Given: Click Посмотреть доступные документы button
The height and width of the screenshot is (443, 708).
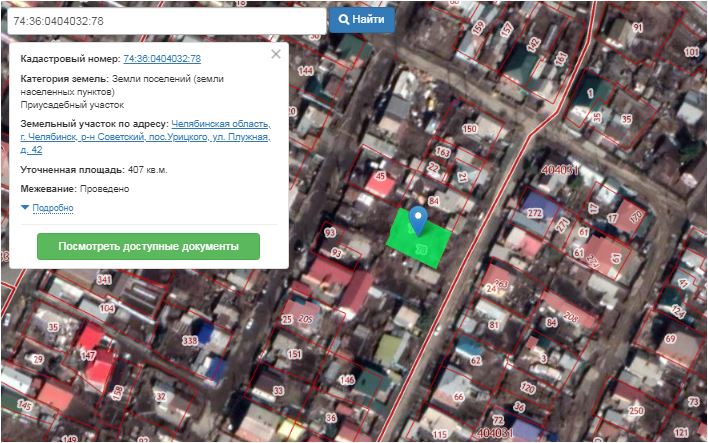Looking at the screenshot, I should click(148, 246).
